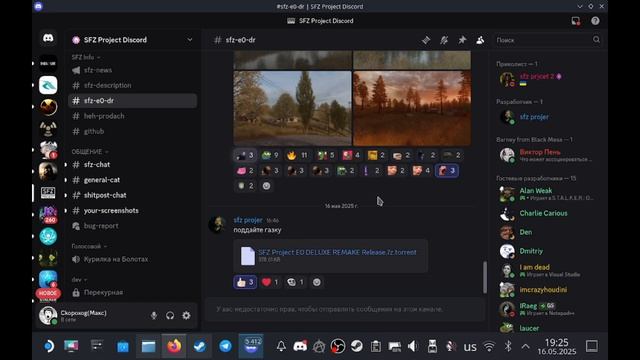Open Steam tray icon
The width and height of the screenshot is (640, 360).
357,346
